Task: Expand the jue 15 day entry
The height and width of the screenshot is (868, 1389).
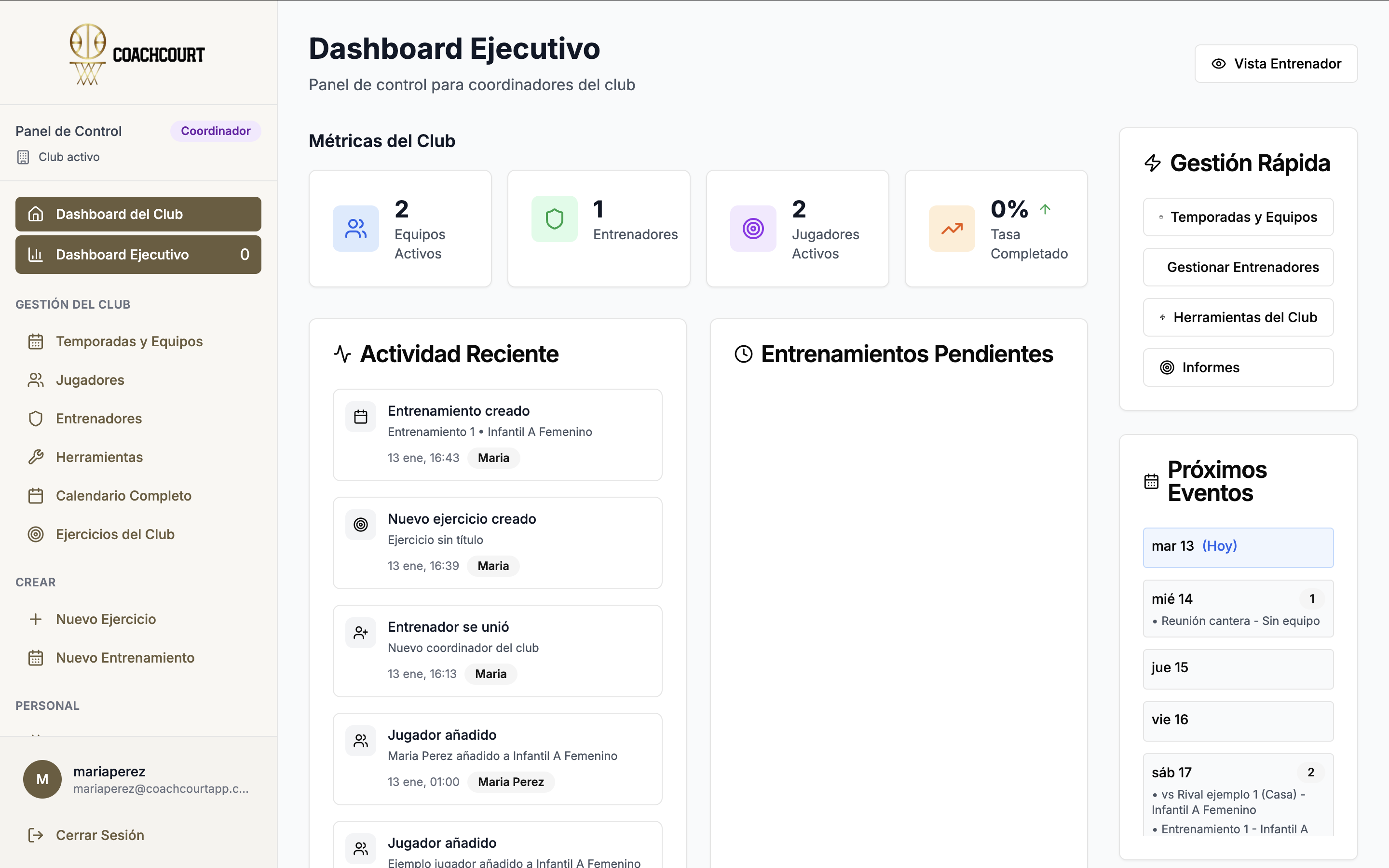Action: (x=1238, y=668)
